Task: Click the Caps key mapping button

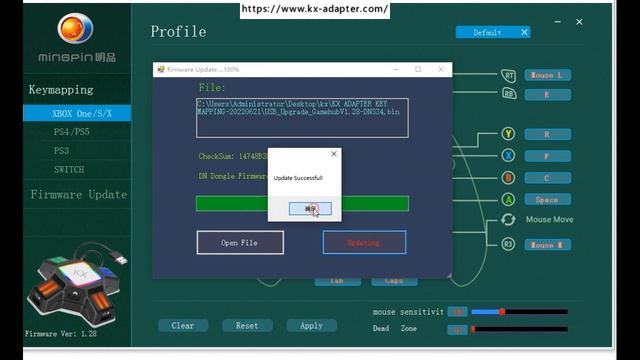Action: coord(394,281)
